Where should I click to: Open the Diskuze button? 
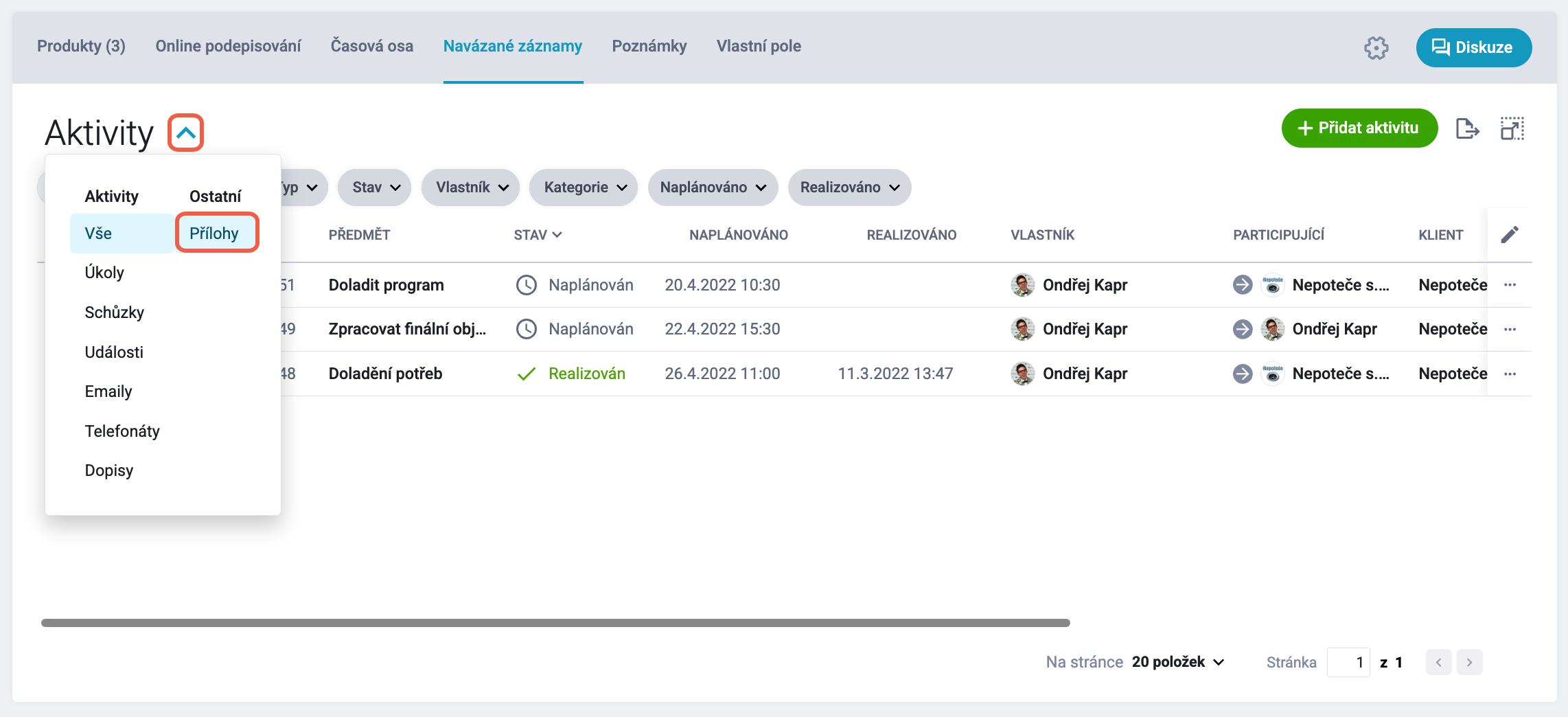pyautogui.click(x=1473, y=47)
